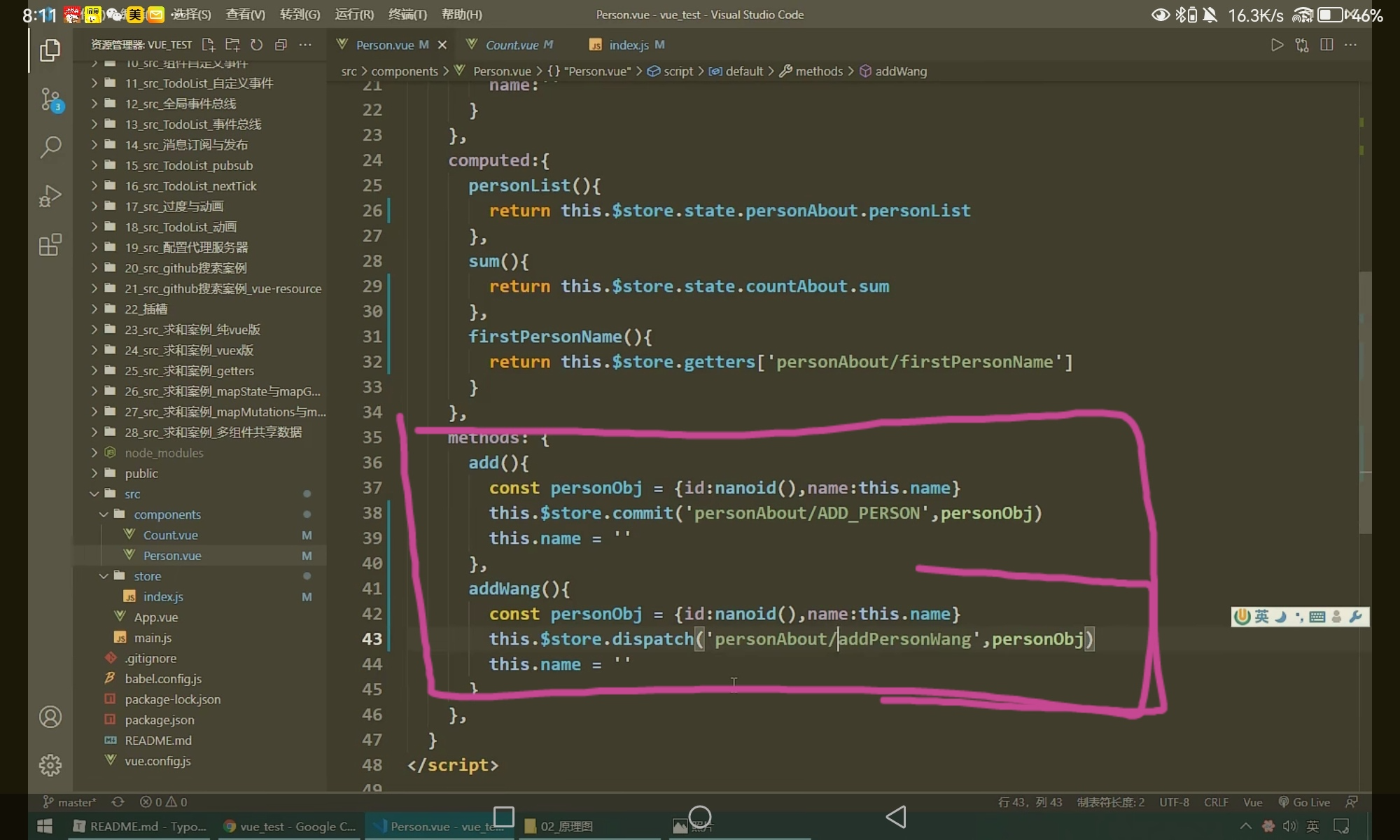The height and width of the screenshot is (840, 1400).
Task: Run the current file with play icon
Action: 1277,45
